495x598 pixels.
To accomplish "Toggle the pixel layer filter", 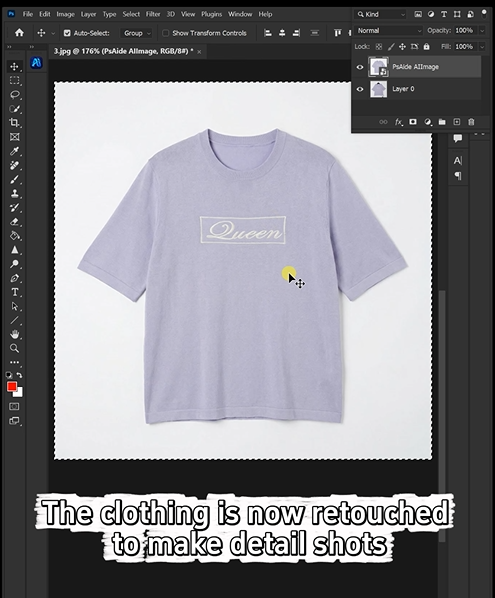I will tap(418, 14).
